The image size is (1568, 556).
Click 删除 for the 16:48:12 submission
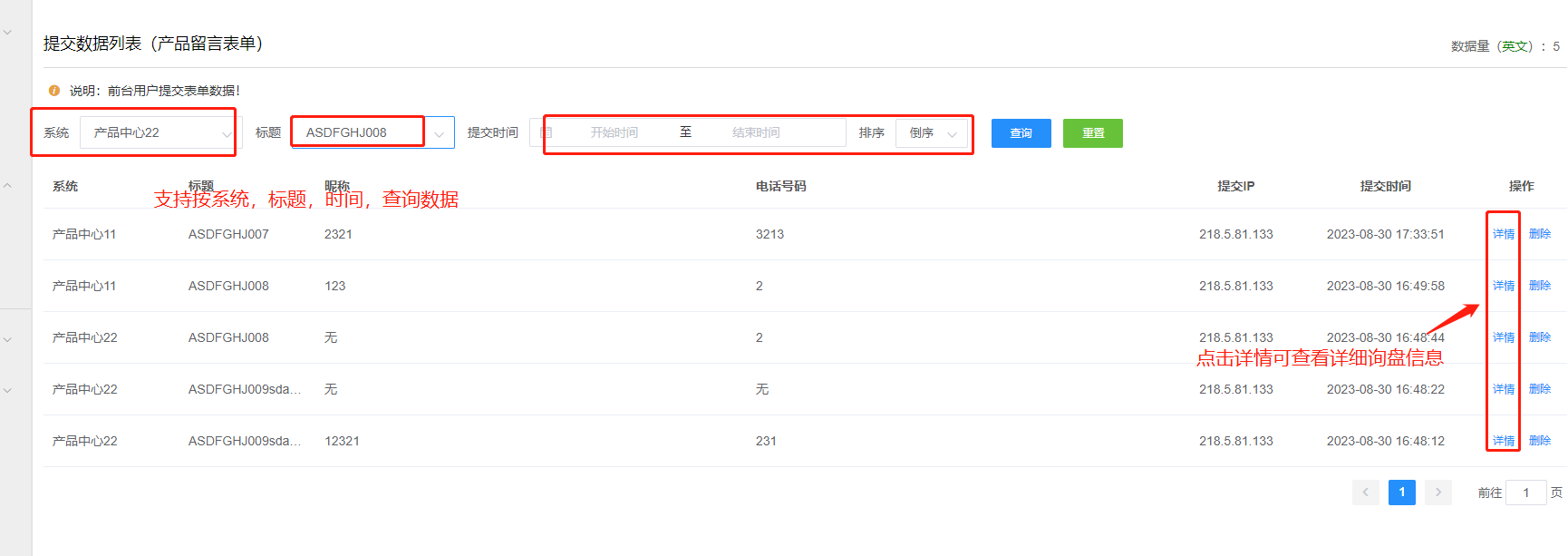(x=1539, y=441)
